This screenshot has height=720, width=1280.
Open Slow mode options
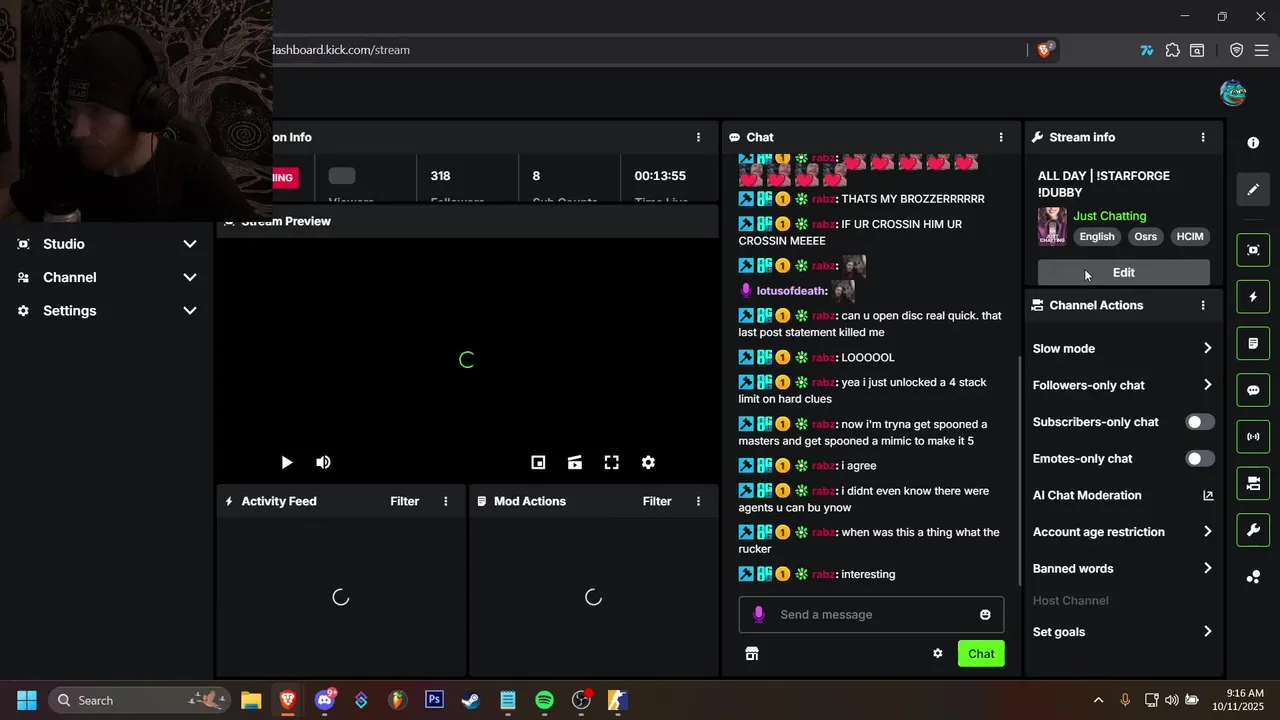(x=1123, y=348)
